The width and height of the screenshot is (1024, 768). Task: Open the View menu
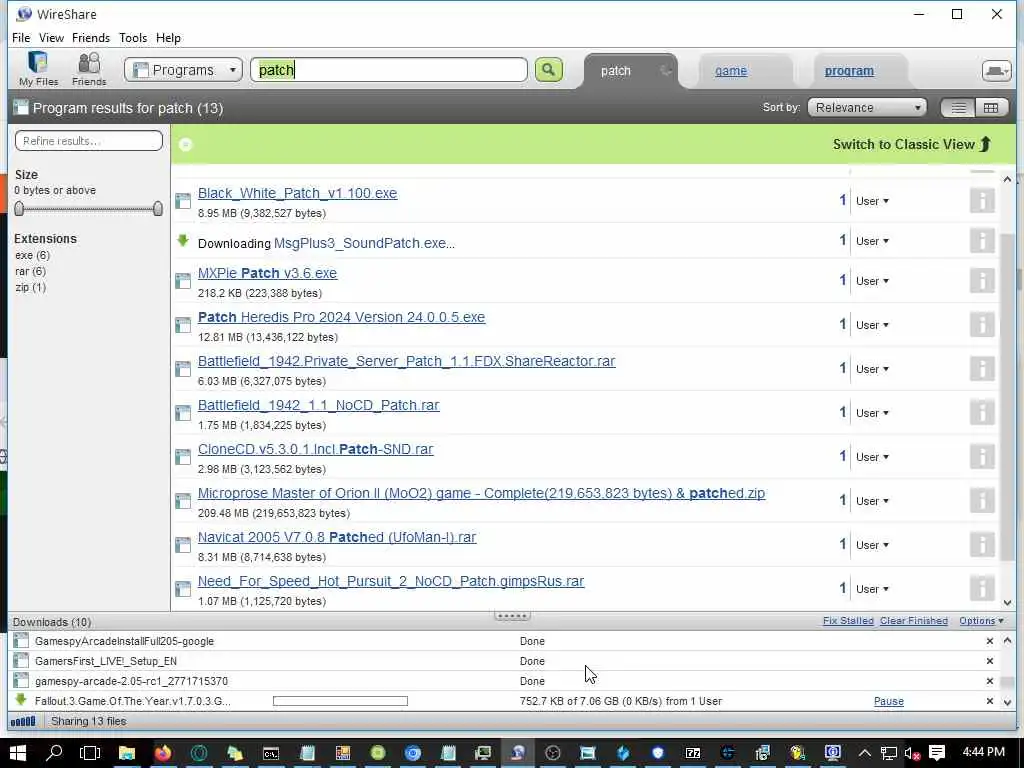tap(51, 38)
